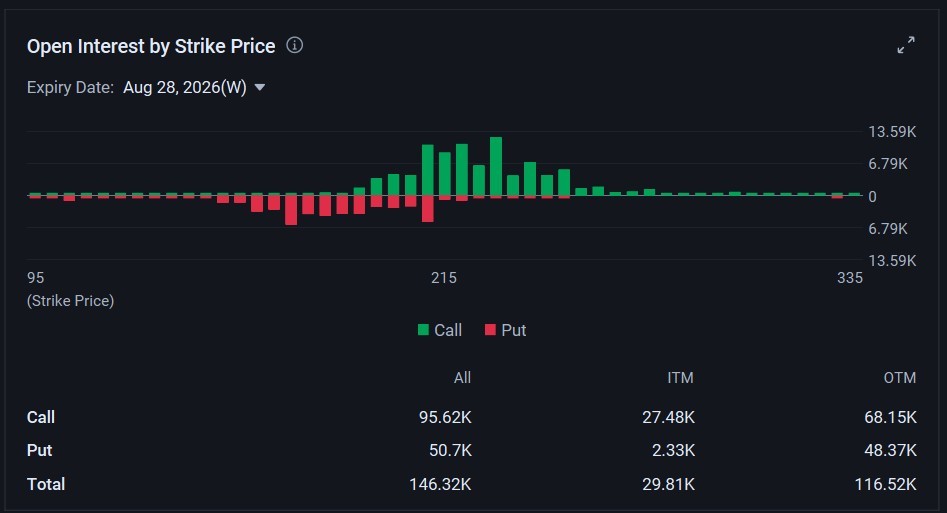The width and height of the screenshot is (947, 513).
Task: Click the Total row label
Action: click(x=46, y=484)
